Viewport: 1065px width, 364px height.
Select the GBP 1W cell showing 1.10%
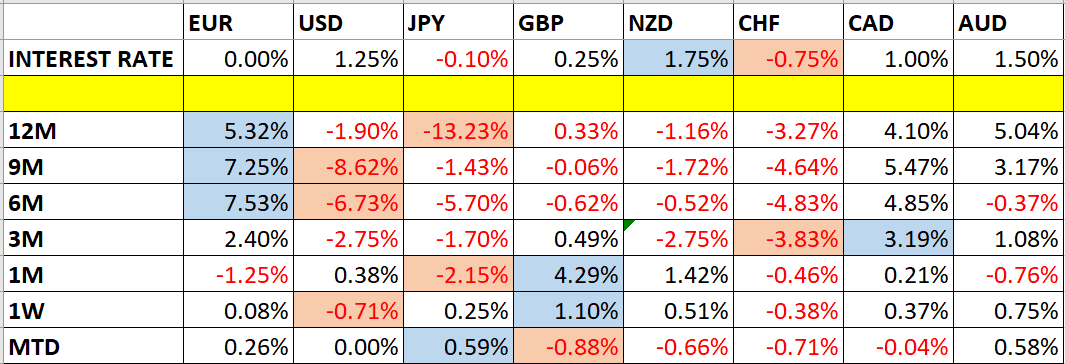pyautogui.click(x=568, y=310)
